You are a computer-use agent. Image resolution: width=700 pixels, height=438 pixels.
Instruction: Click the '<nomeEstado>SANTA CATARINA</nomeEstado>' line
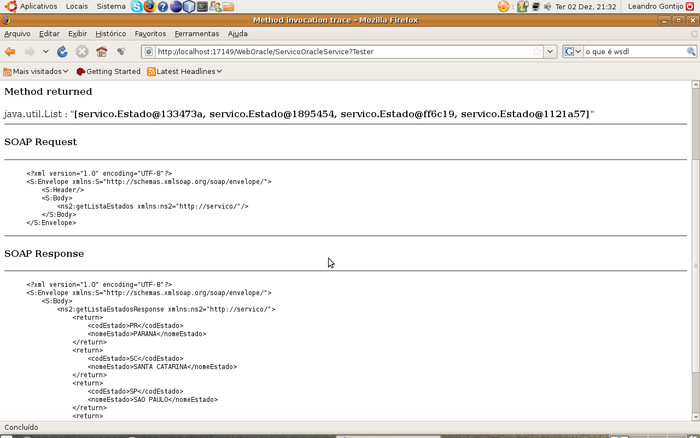tap(162, 367)
